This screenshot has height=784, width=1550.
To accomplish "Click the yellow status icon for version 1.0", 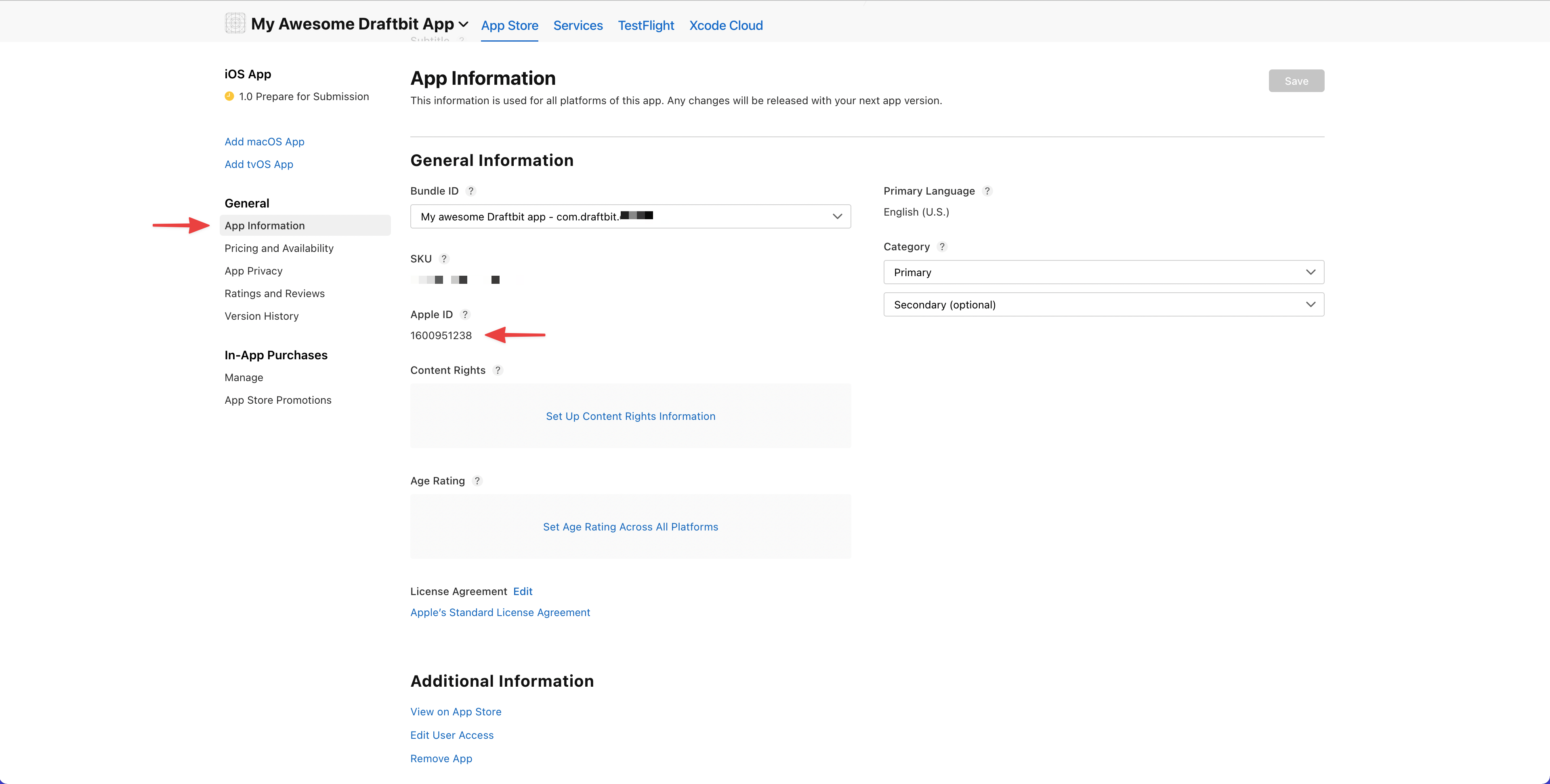I will point(229,96).
